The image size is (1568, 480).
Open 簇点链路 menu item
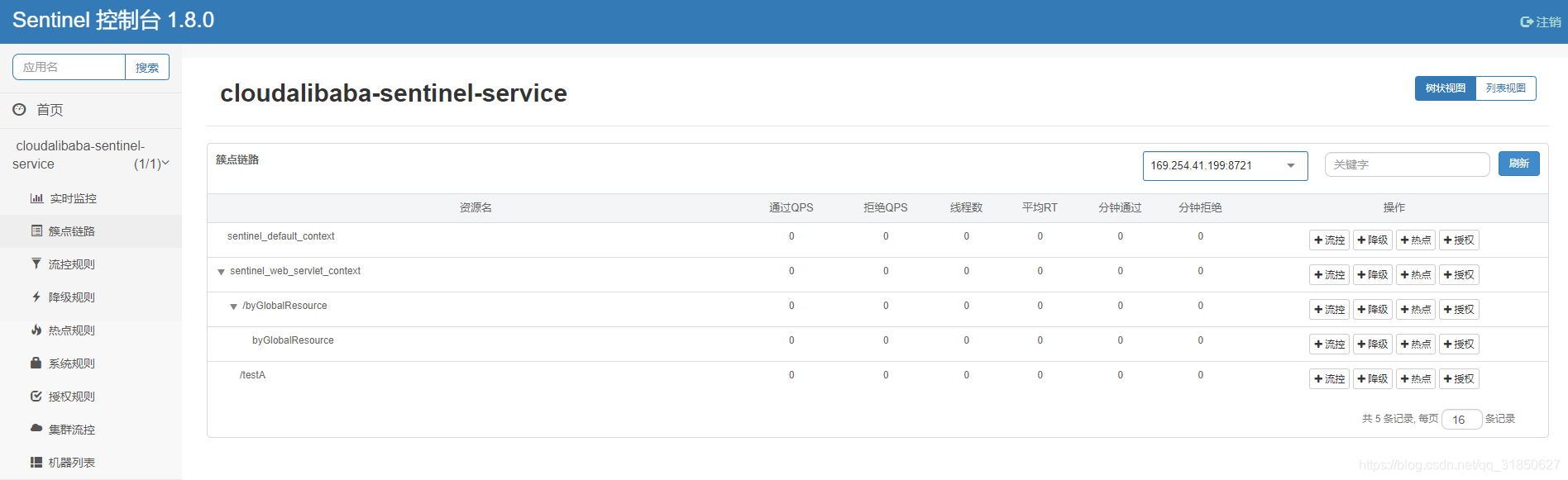point(91,231)
